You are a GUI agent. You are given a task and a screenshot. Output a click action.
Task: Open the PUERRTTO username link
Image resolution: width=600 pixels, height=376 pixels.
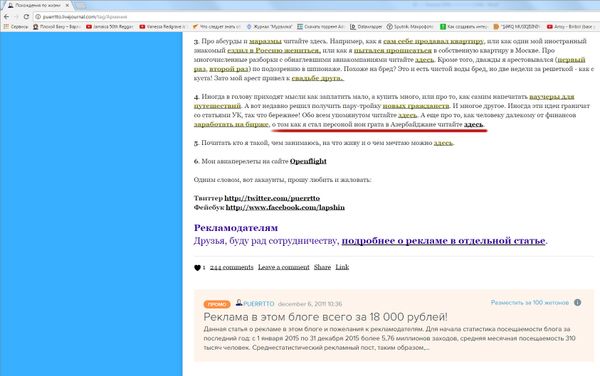(259, 304)
